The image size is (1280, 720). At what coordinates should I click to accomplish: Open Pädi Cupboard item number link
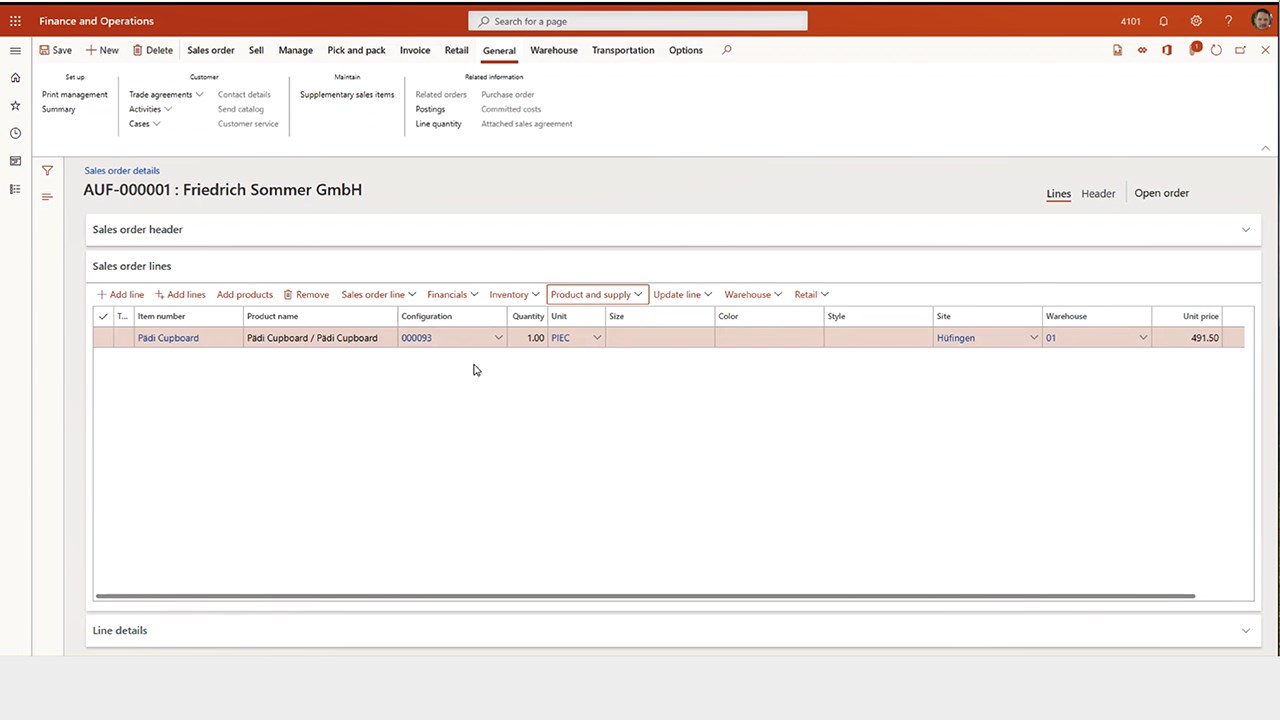pos(168,338)
